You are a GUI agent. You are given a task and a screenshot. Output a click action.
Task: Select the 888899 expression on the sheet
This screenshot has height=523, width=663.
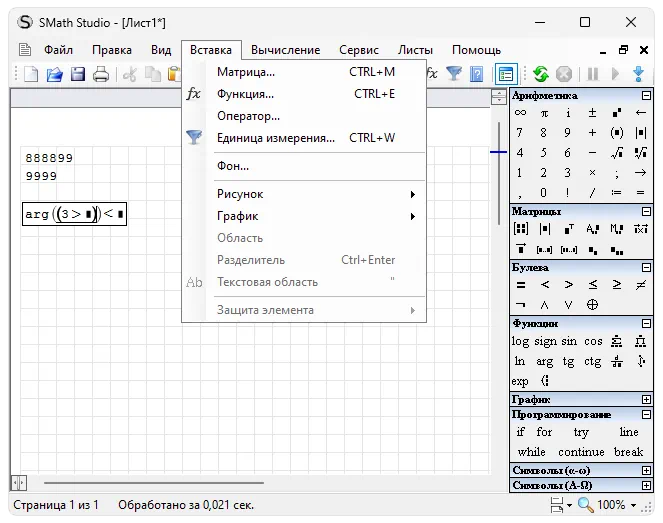[49, 158]
